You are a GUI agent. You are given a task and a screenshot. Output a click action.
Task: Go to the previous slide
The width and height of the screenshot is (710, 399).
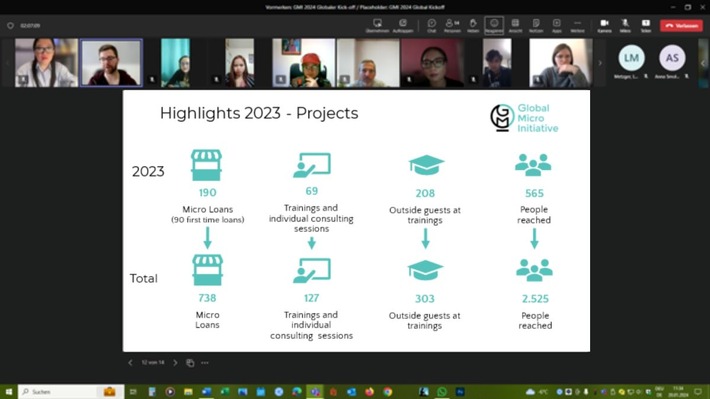click(130, 363)
